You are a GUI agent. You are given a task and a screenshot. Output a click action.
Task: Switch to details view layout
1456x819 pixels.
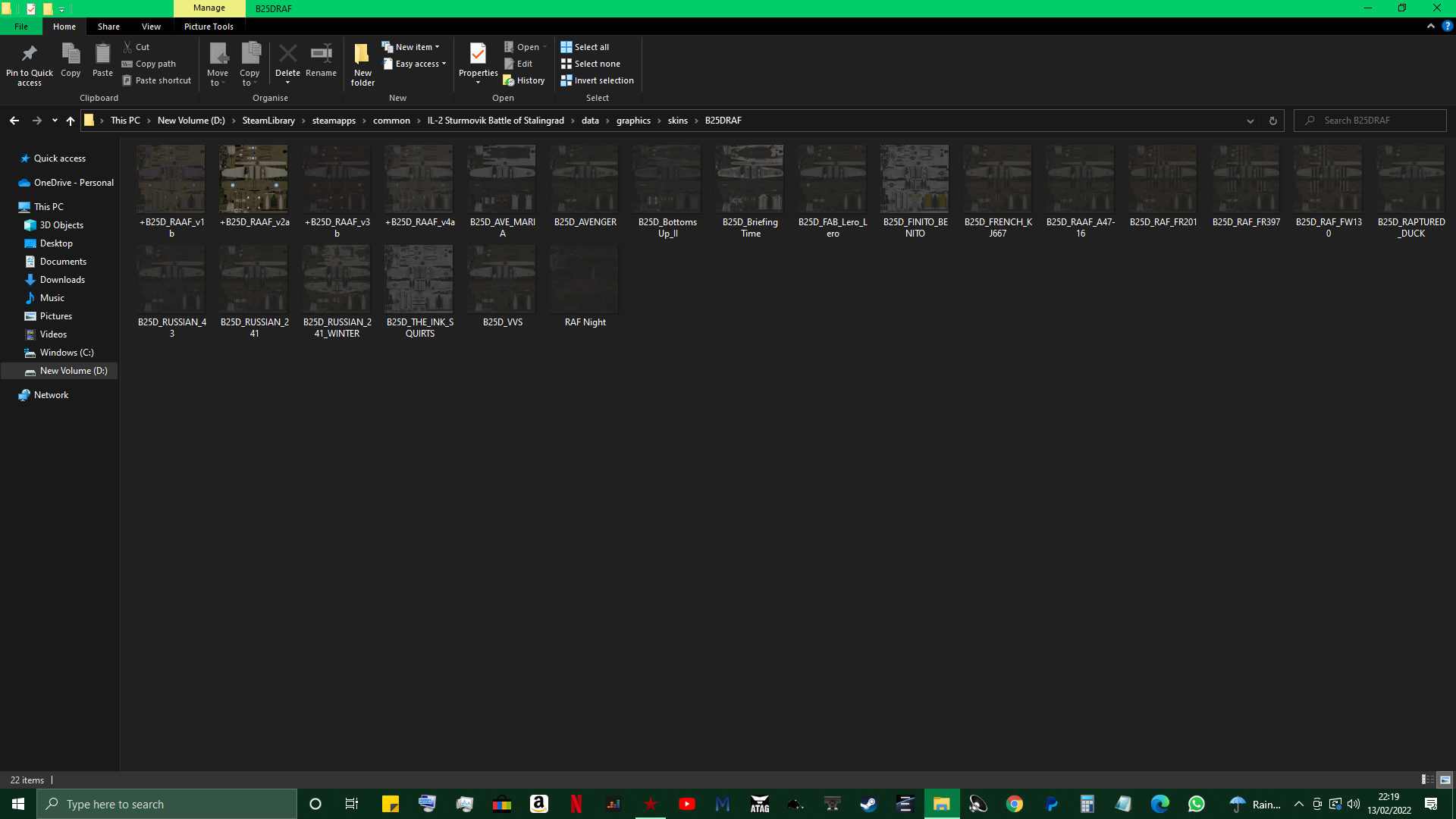click(1428, 780)
